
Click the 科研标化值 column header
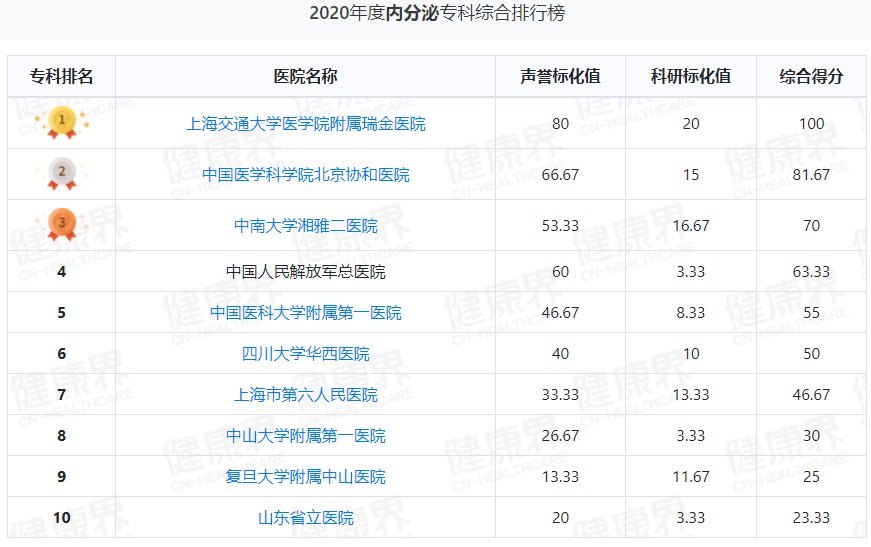[691, 76]
